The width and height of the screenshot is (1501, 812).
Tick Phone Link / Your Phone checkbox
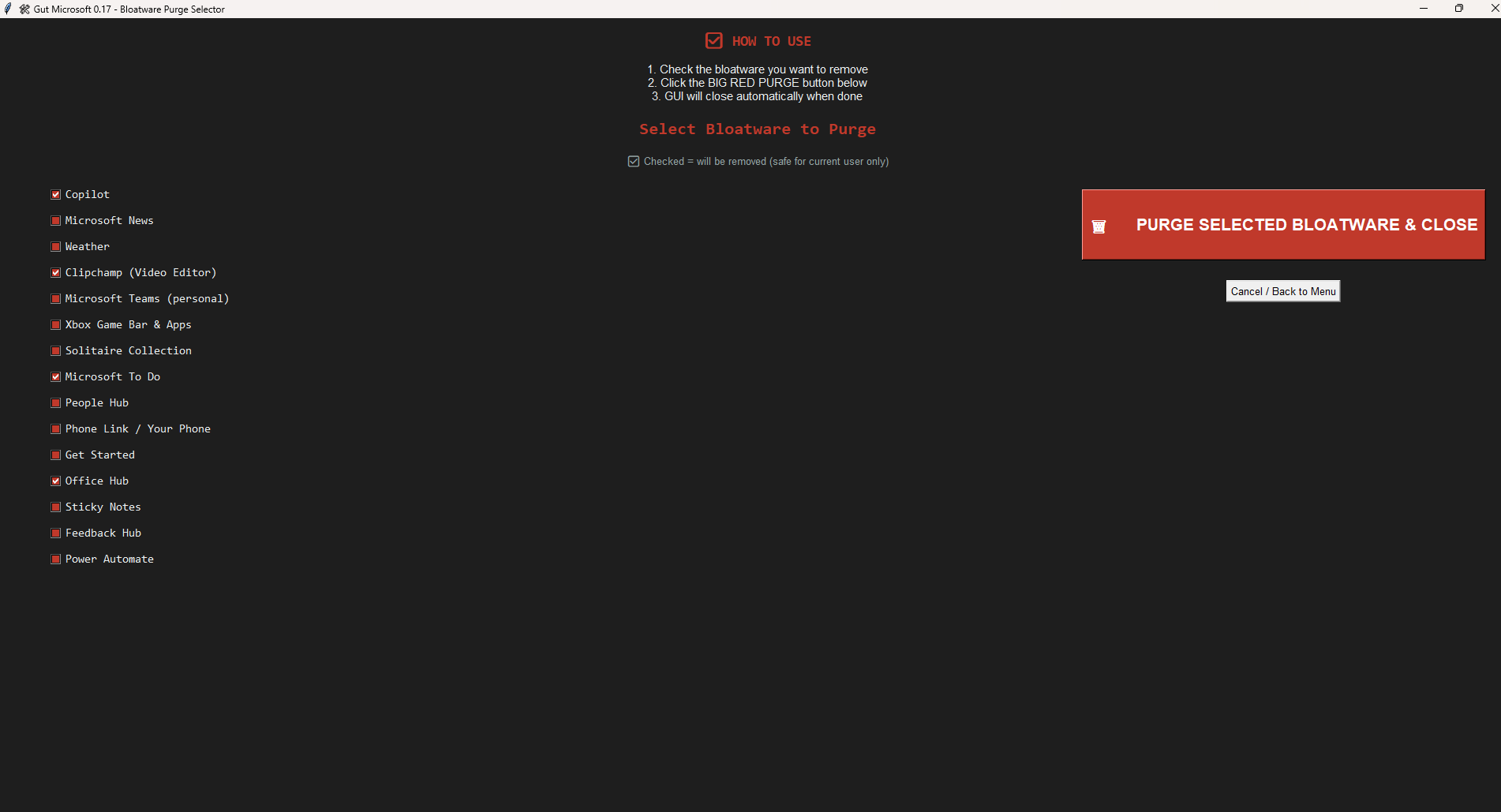(56, 429)
